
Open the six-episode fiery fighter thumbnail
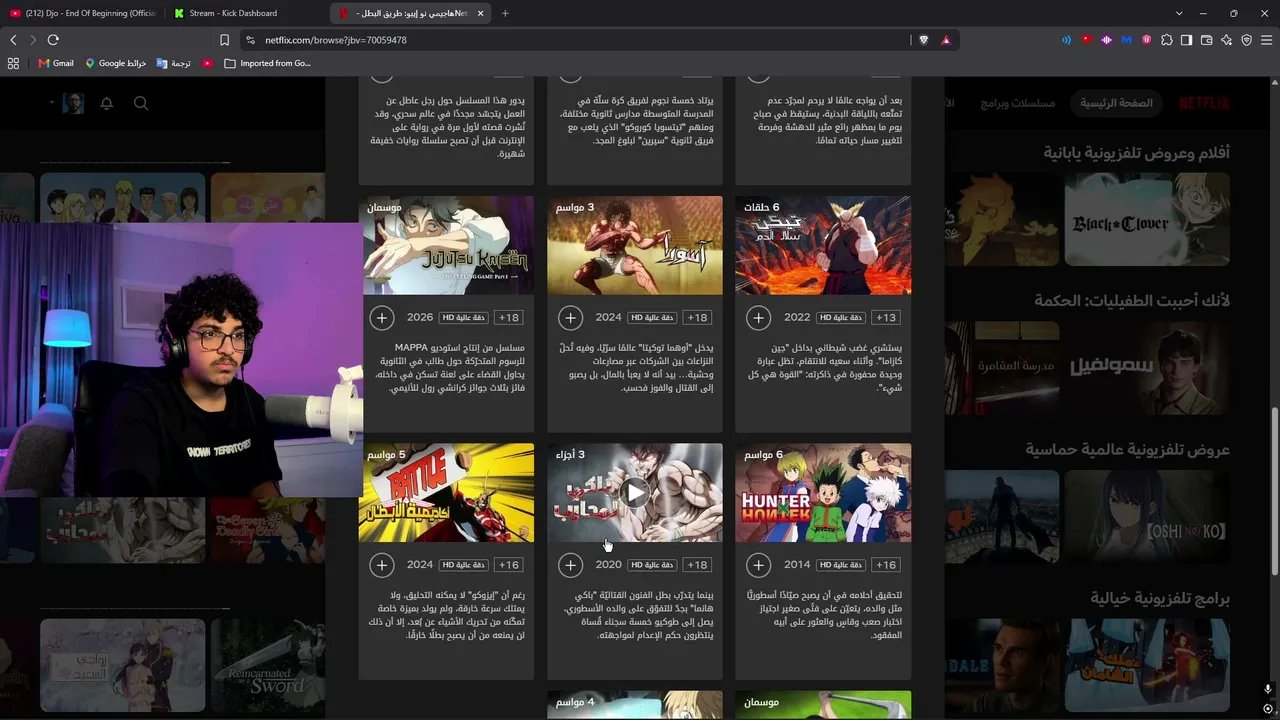click(x=823, y=245)
